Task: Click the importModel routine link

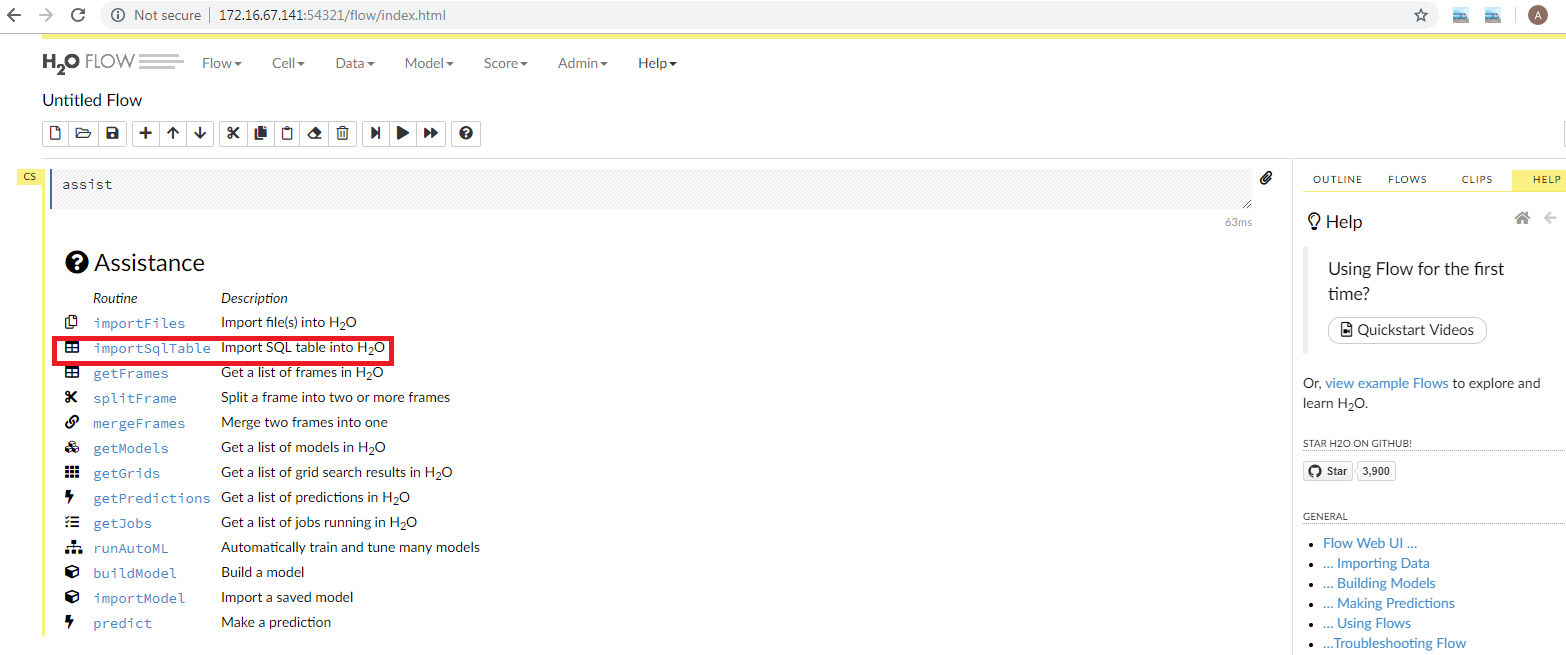Action: click(139, 598)
